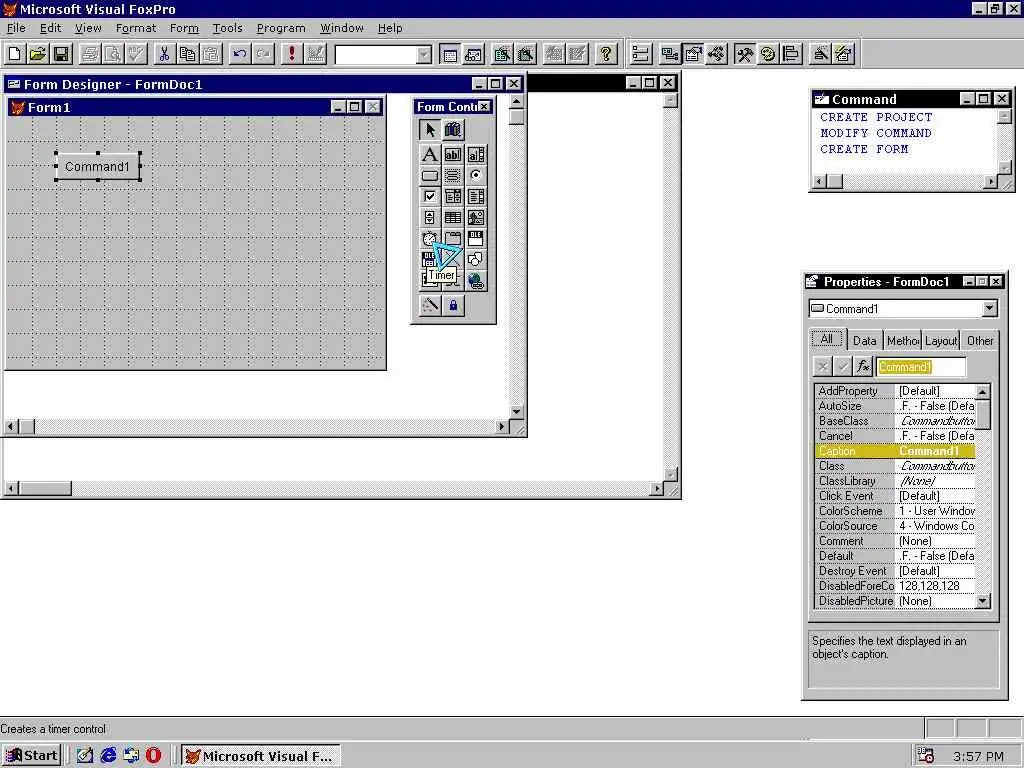1024x768 pixels.
Task: Click the Color Palette toolbar icon
Action: click(768, 54)
